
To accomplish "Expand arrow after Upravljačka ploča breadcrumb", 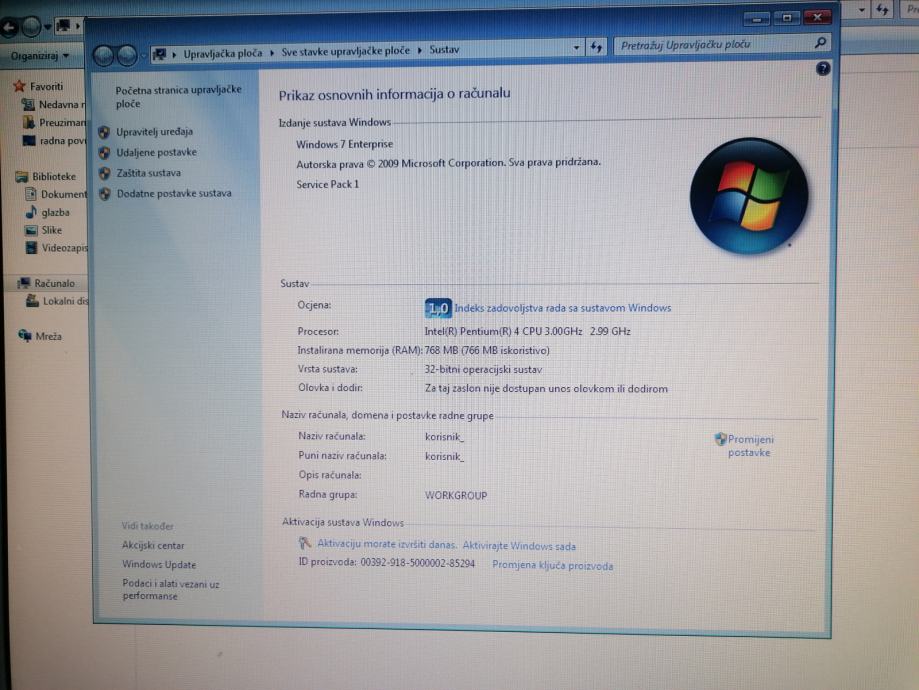I will click(272, 53).
